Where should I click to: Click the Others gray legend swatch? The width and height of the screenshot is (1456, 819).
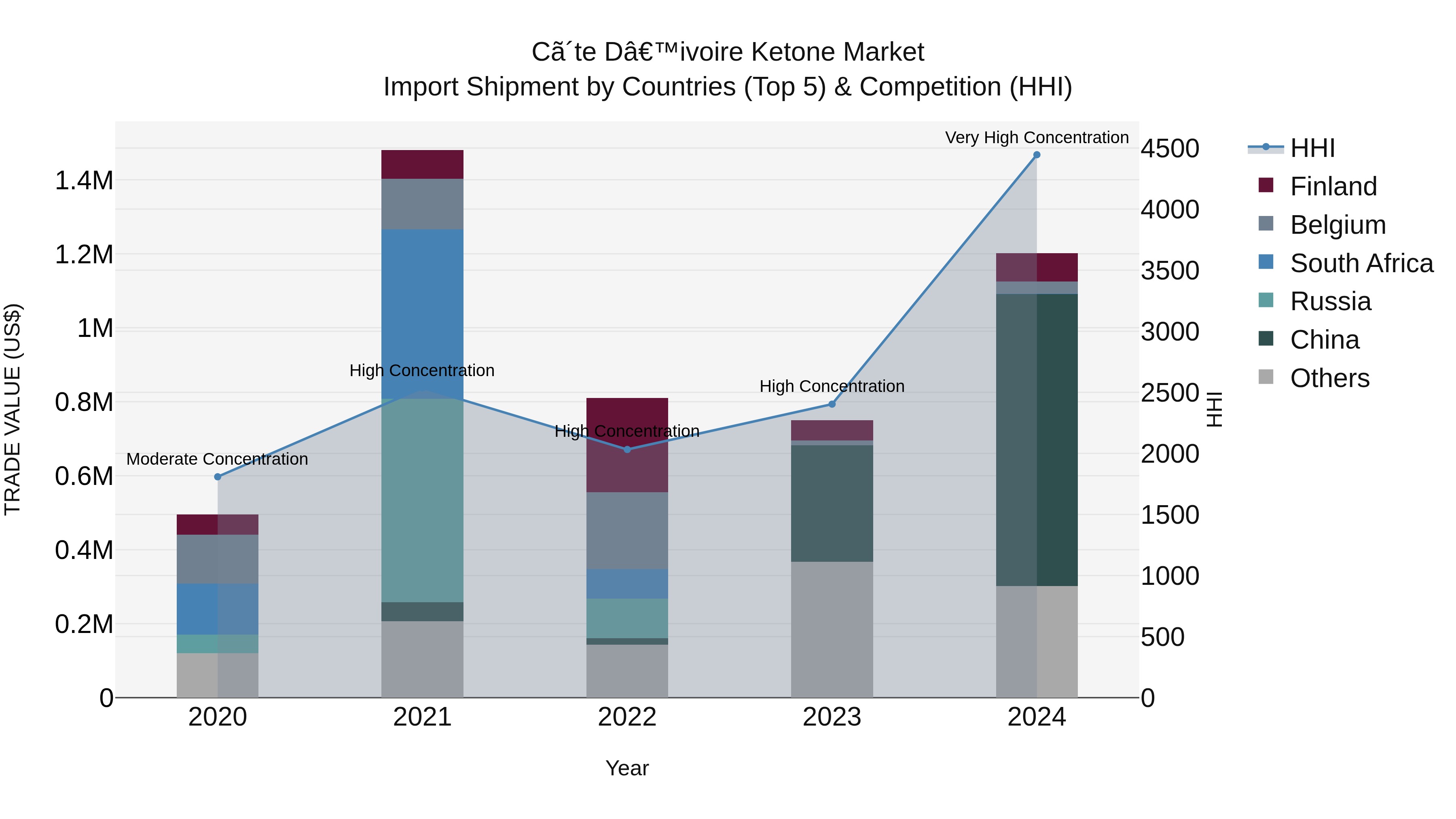pyautogui.click(x=1266, y=377)
